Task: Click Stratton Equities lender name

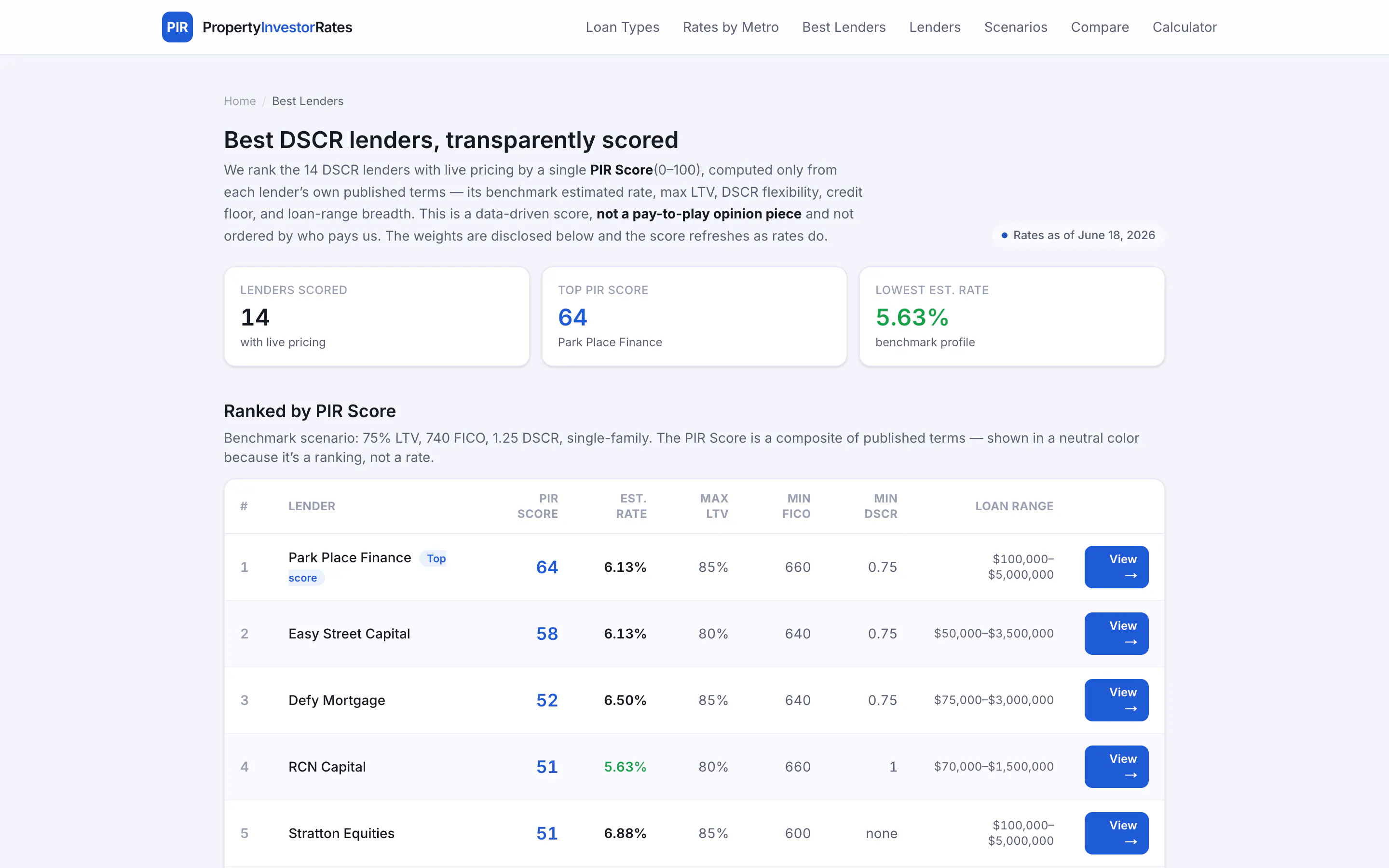Action: [341, 834]
